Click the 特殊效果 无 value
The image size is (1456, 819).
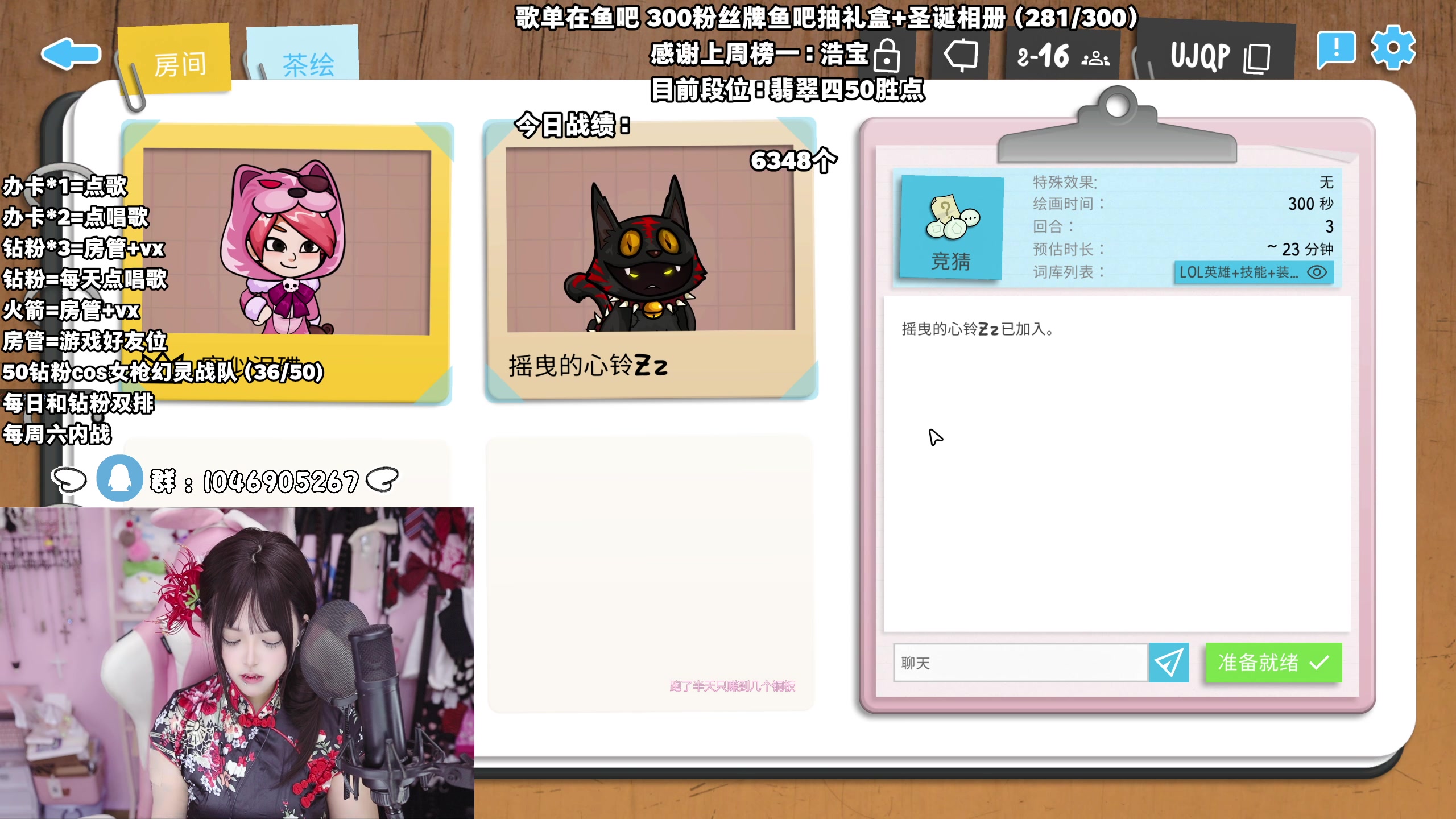(x=1326, y=182)
